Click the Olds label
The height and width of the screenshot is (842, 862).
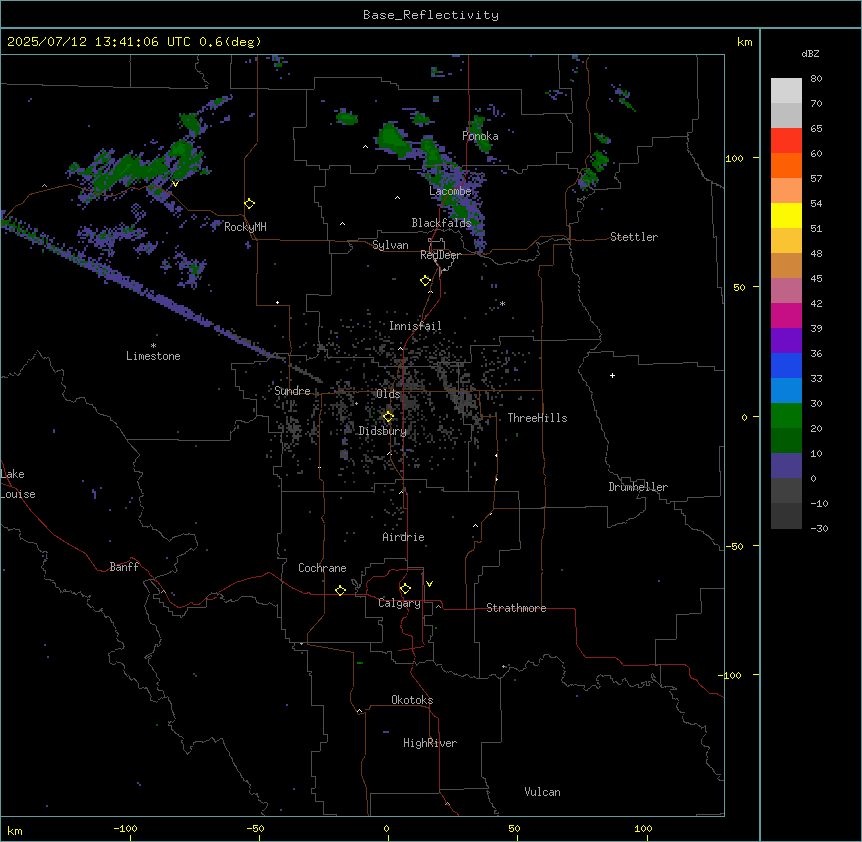(x=388, y=394)
